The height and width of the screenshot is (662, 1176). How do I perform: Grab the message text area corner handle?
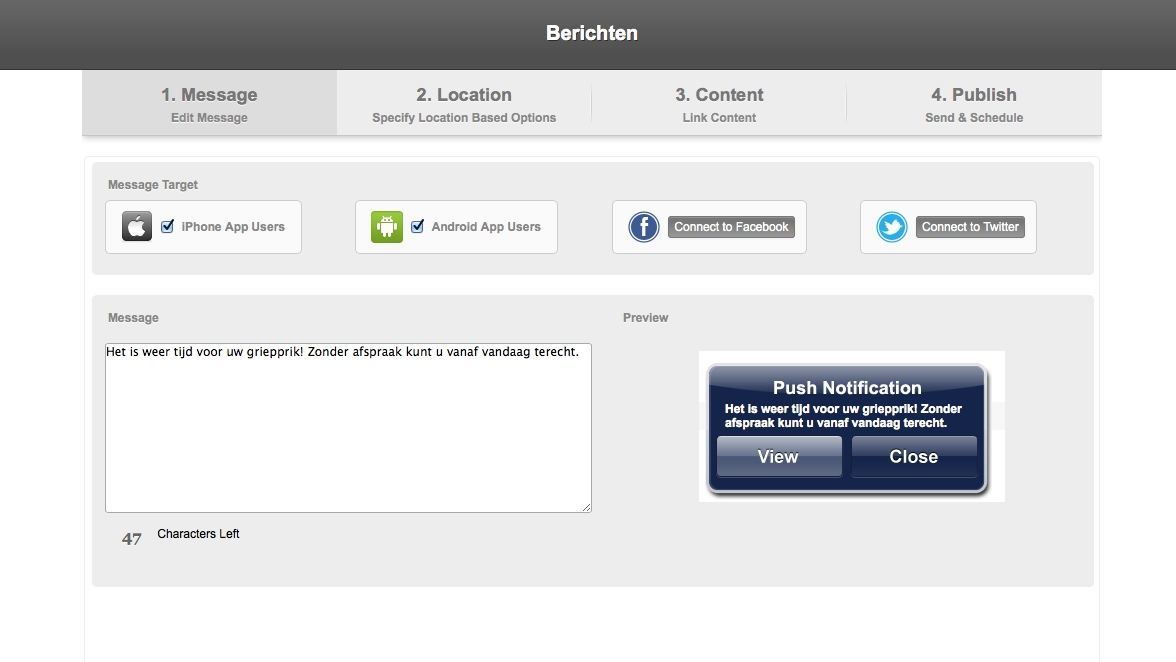(586, 508)
